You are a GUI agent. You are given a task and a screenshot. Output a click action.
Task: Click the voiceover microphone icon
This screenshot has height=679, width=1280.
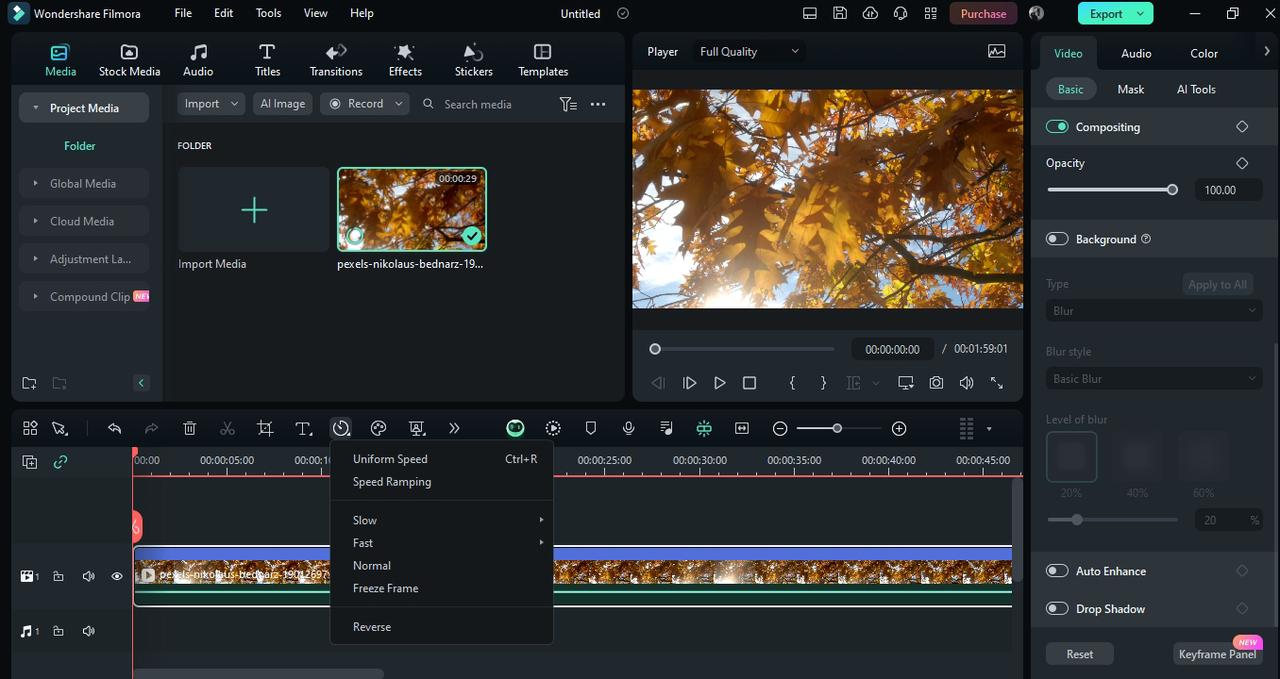(x=628, y=428)
